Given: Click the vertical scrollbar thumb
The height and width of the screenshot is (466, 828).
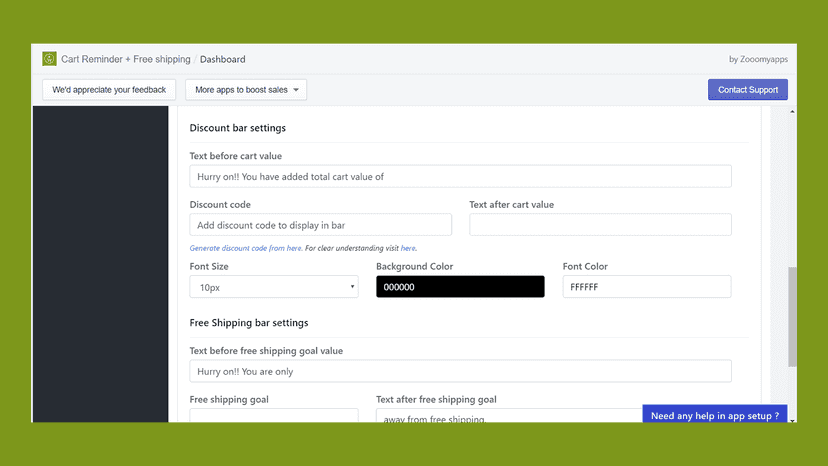Looking at the screenshot, I should tap(792, 316).
